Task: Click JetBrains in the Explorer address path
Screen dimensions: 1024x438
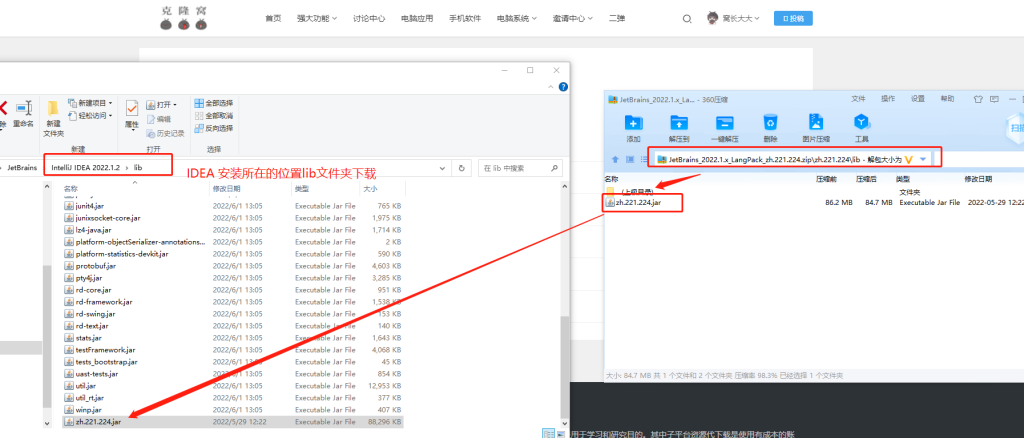Action: click(22, 168)
